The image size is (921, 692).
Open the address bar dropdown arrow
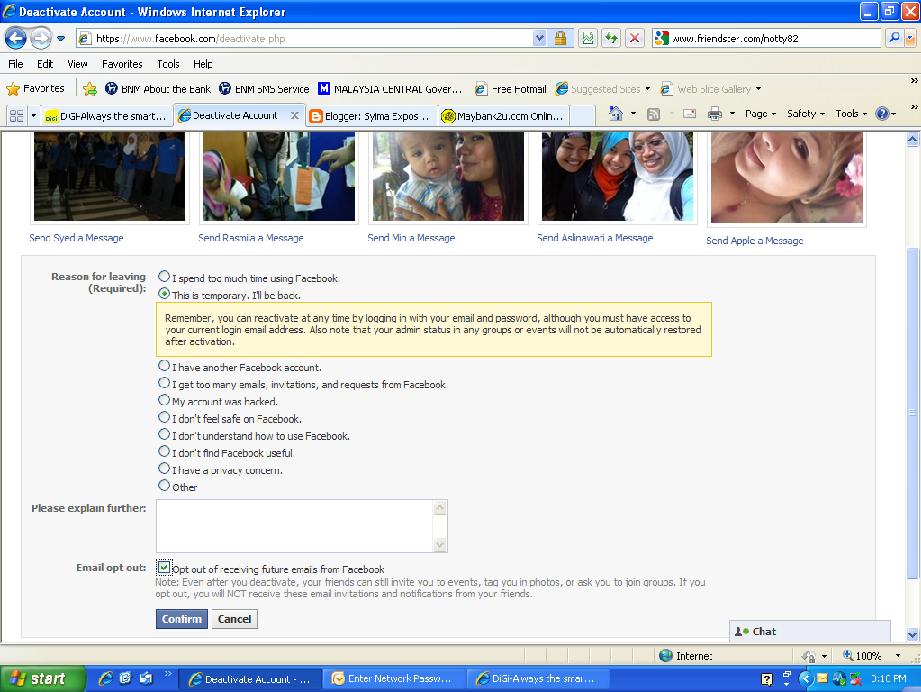539,39
